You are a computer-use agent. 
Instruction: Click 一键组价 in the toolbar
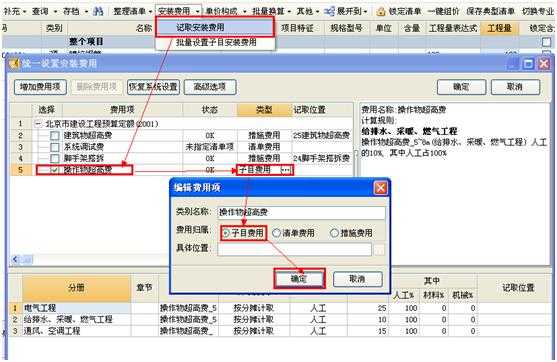click(443, 11)
